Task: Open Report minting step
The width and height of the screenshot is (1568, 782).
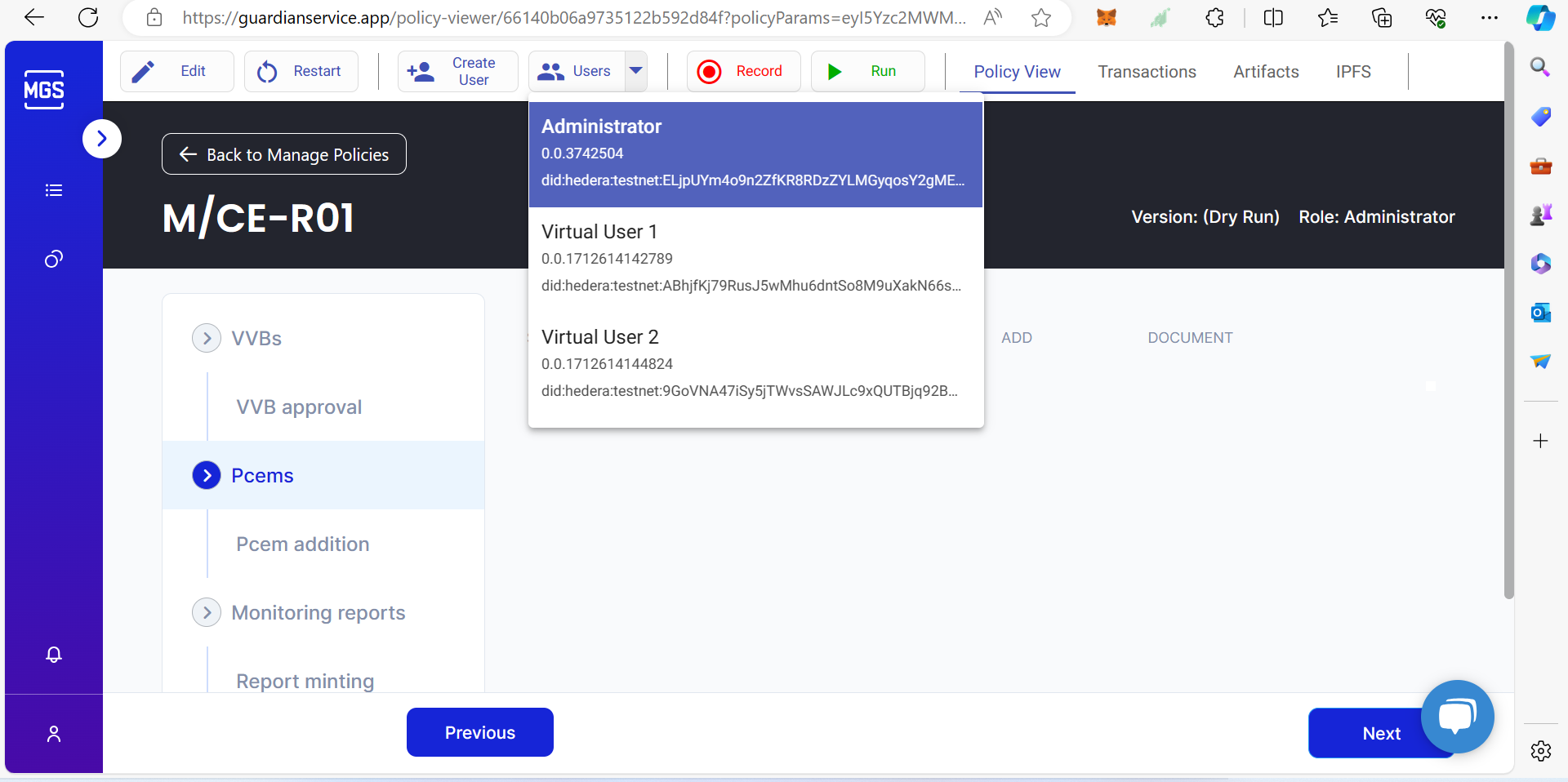Action: point(305,681)
